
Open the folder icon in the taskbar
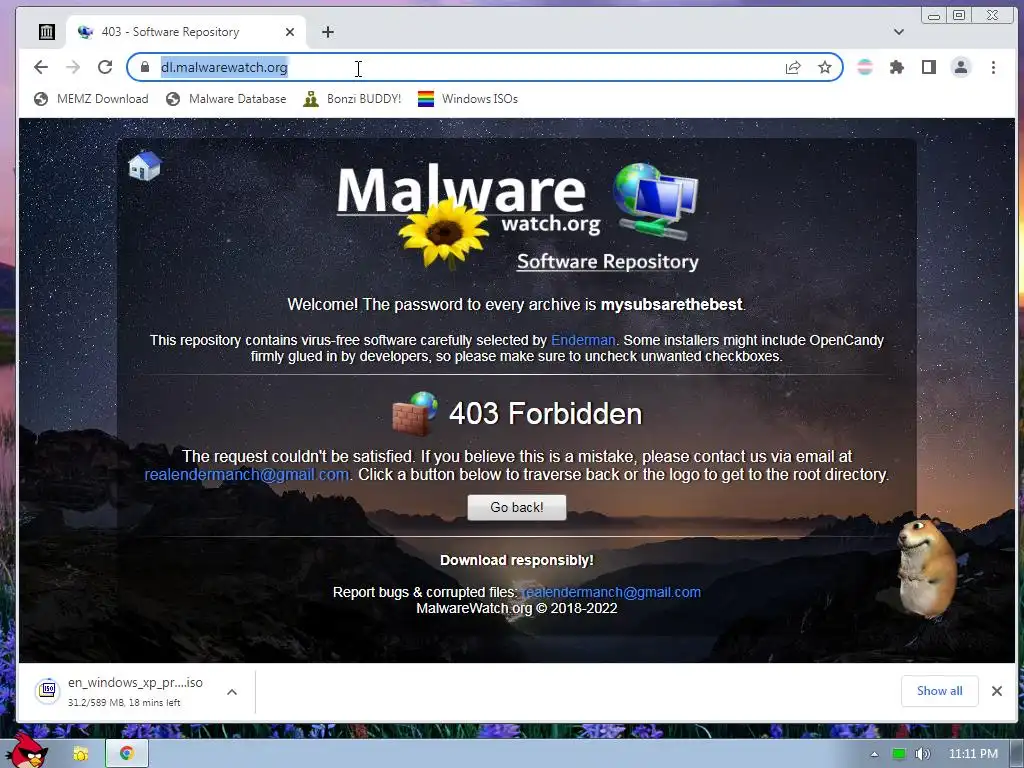[81, 754]
